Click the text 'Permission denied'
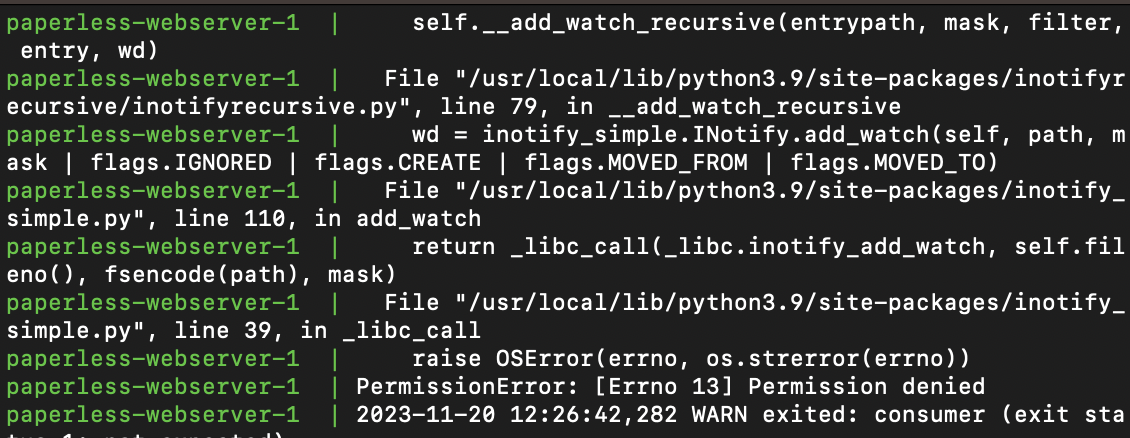Image resolution: width=1130 pixels, height=438 pixels. [x=866, y=388]
